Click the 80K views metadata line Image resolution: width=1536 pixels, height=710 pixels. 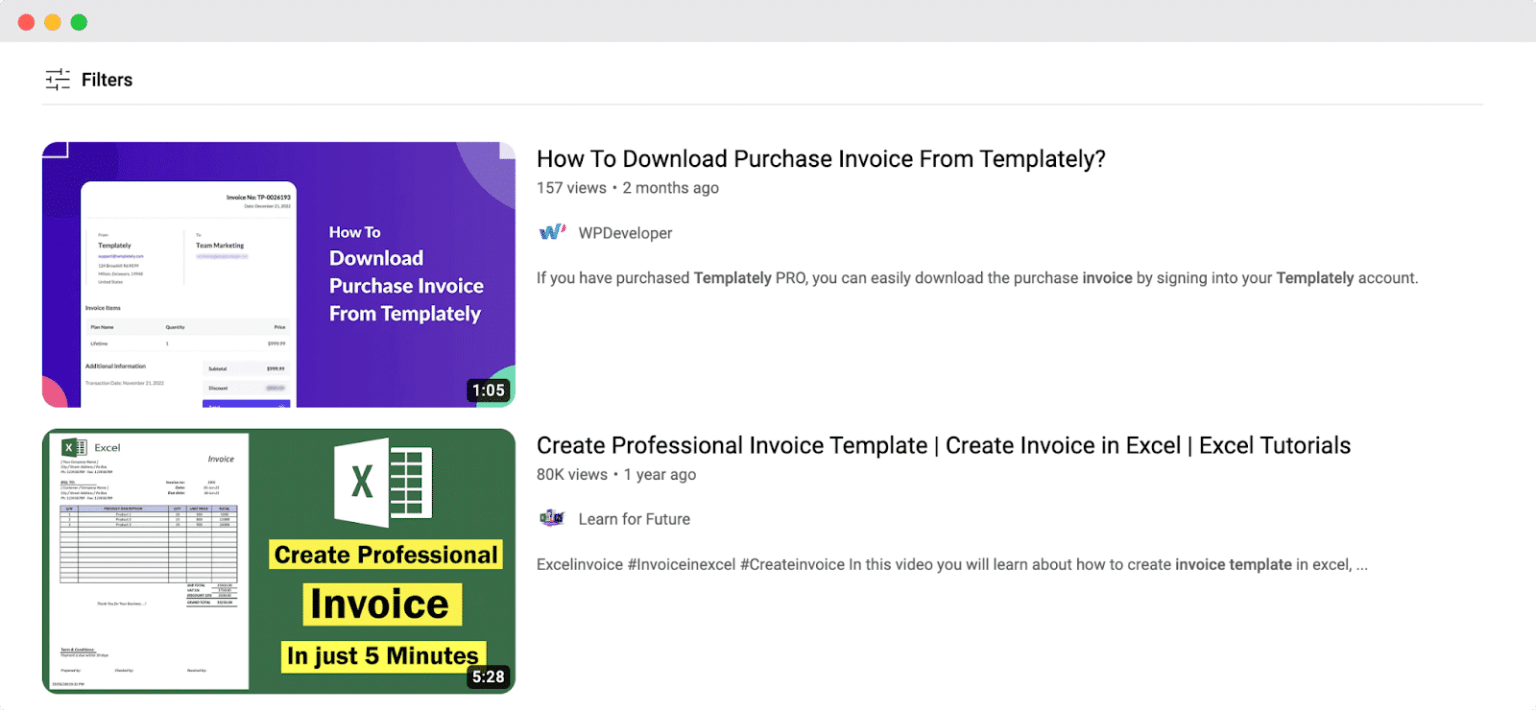coord(616,475)
